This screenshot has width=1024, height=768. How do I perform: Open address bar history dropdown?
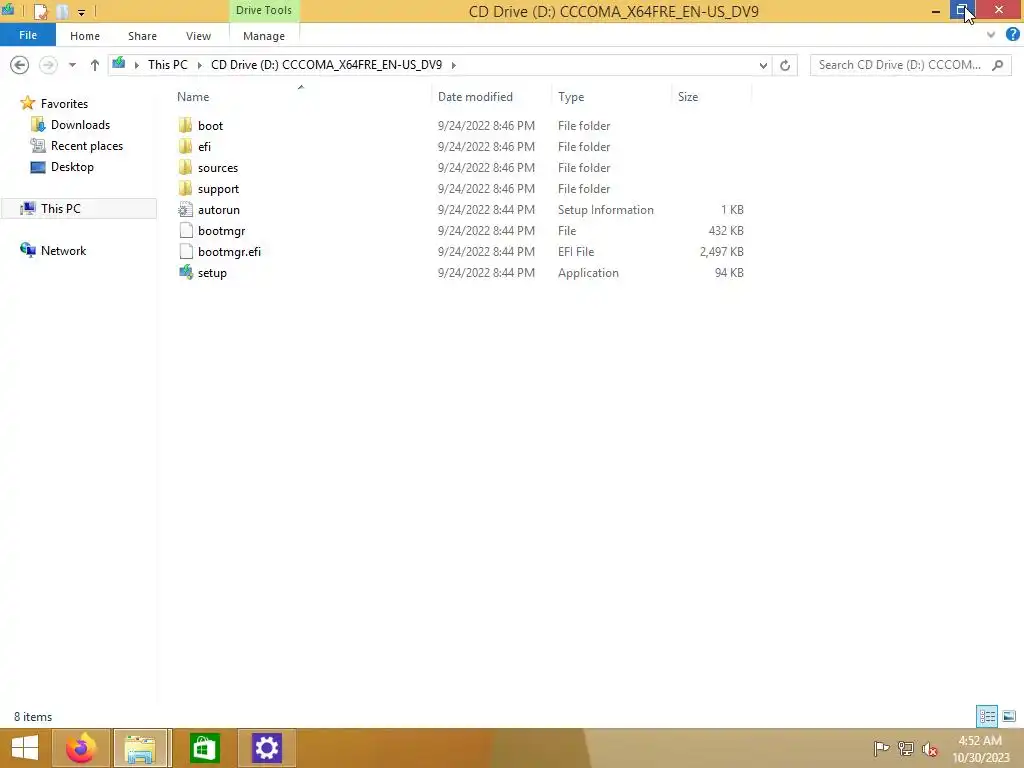coord(763,65)
